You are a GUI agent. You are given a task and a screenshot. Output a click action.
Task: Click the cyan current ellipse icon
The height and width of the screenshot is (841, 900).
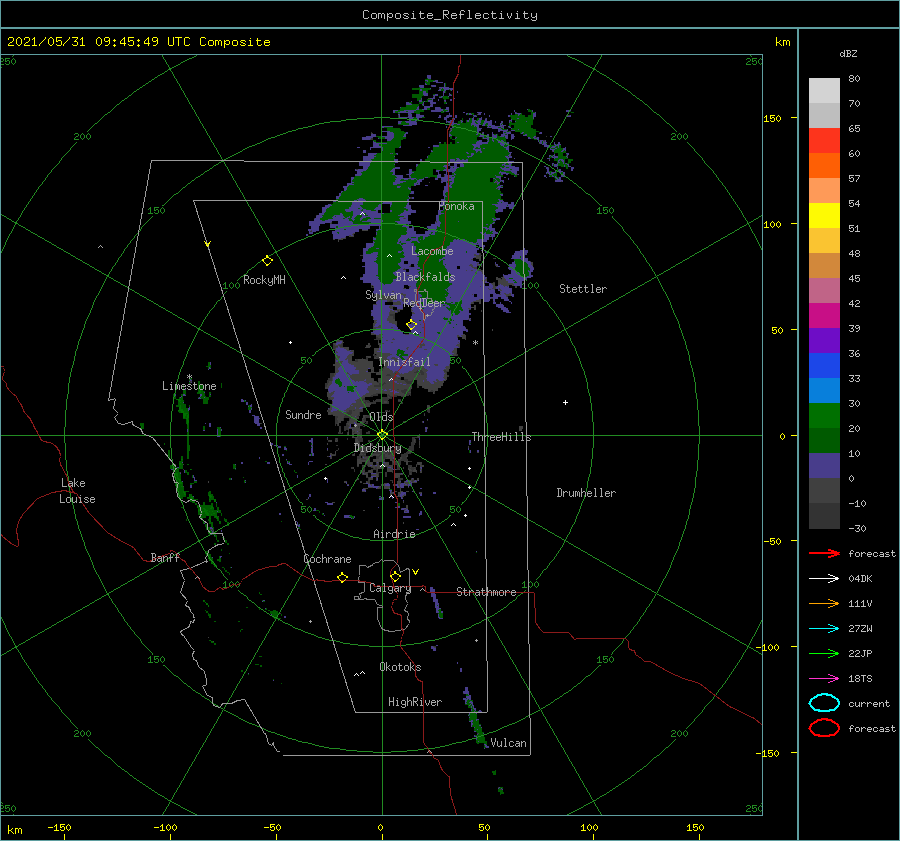[x=824, y=703]
